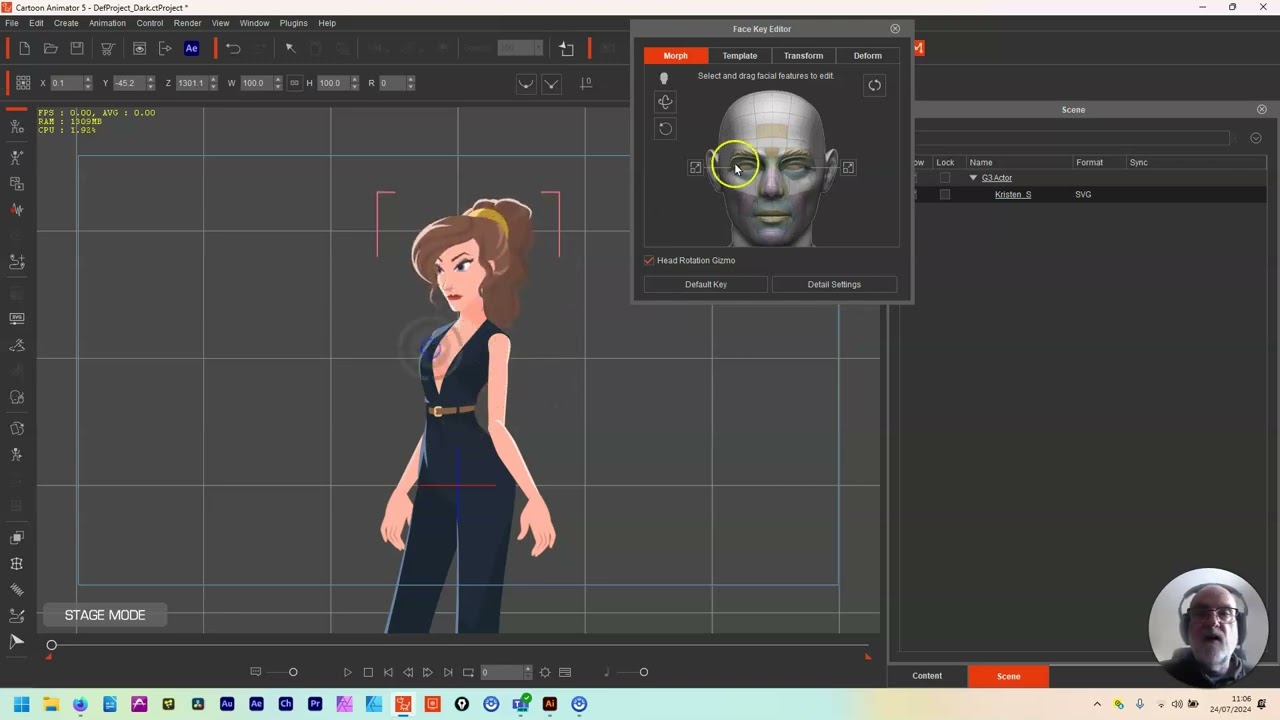Image resolution: width=1280 pixels, height=720 pixels.
Task: Adjust the music note volume slider
Action: [643, 672]
